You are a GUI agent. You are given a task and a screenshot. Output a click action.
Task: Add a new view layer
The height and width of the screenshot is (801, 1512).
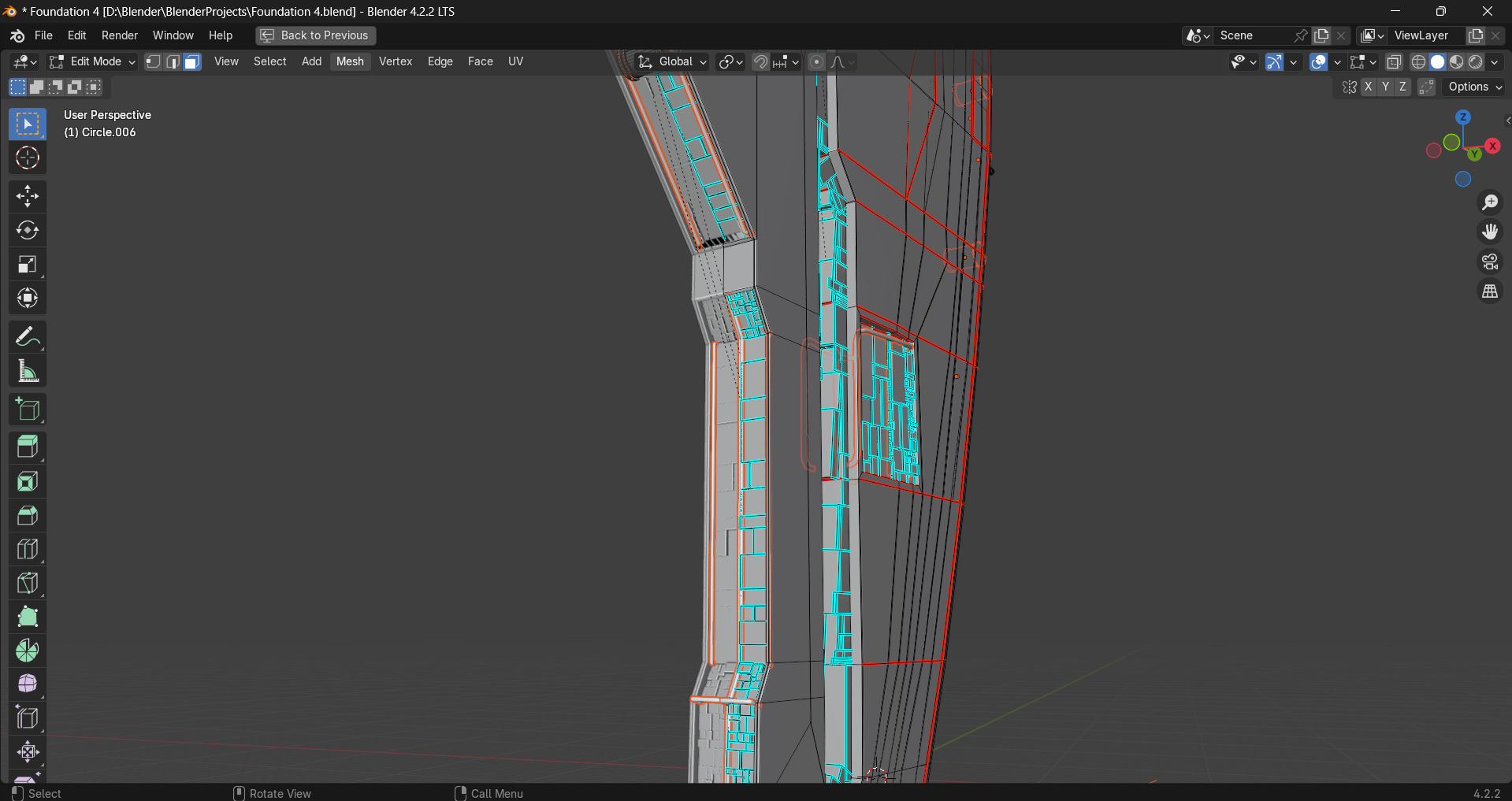1476,36
